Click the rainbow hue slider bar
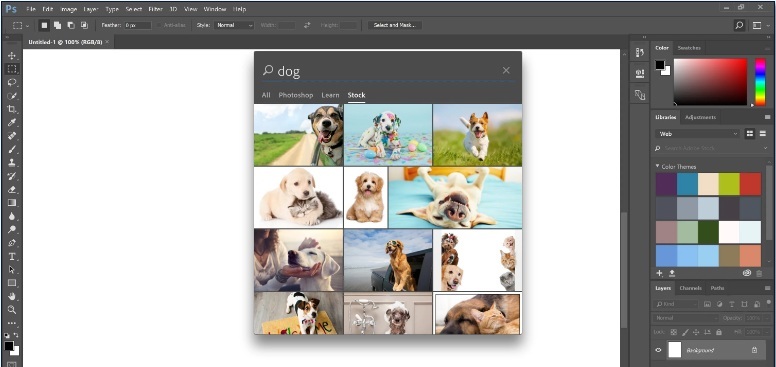This screenshot has height=367, width=776. click(x=760, y=82)
